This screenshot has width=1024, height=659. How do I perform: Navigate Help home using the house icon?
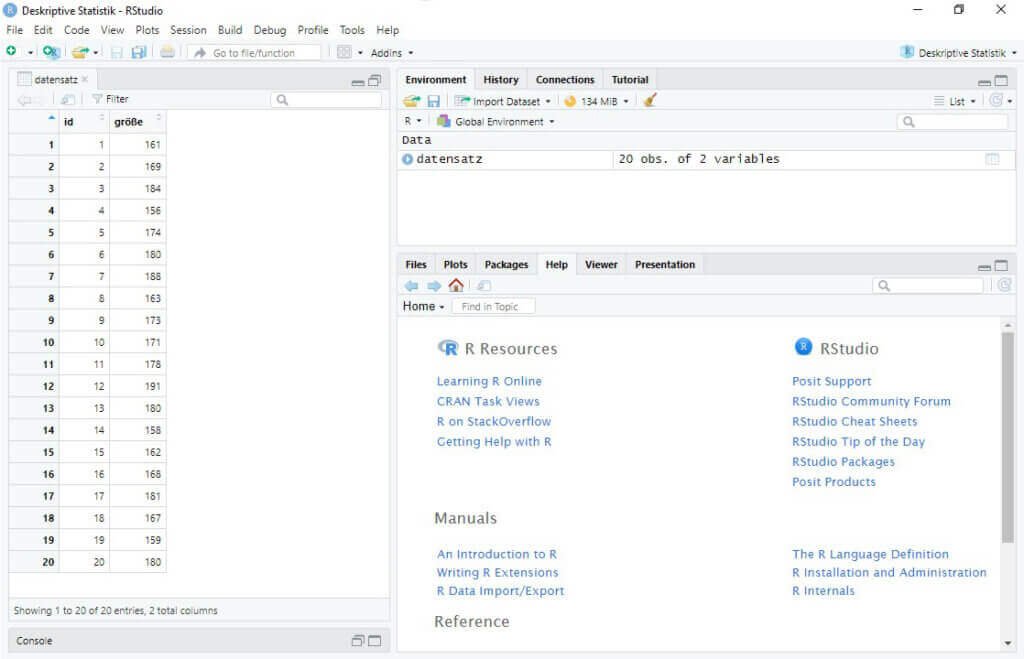click(457, 284)
